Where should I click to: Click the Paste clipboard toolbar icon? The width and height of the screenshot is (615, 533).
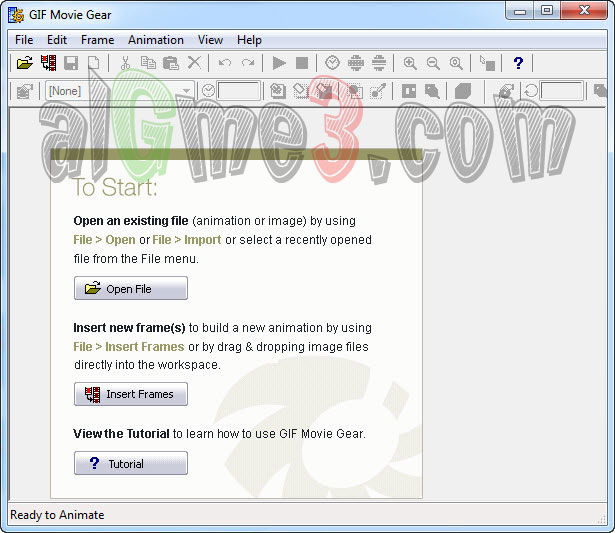pyautogui.click(x=171, y=63)
